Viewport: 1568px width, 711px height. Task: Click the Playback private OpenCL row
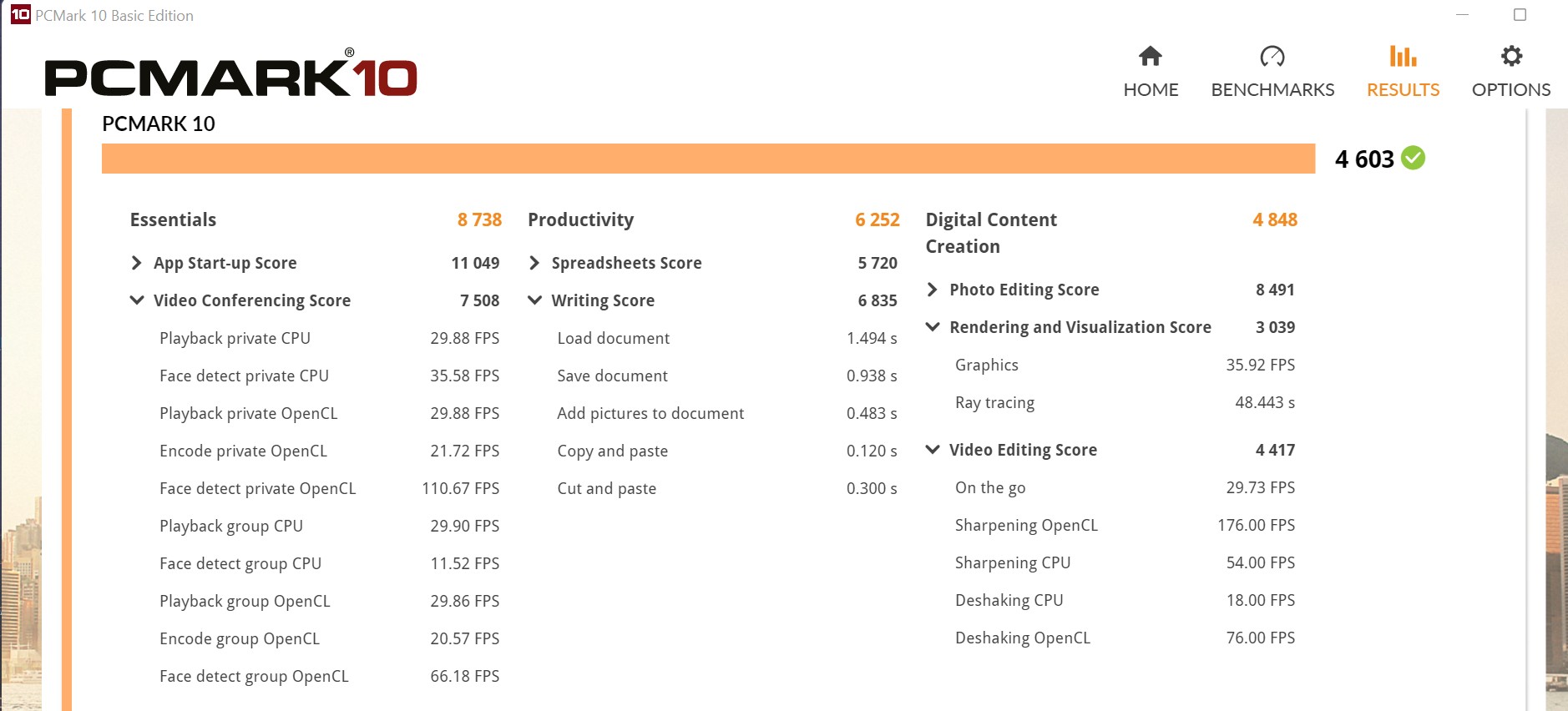pyautogui.click(x=330, y=413)
